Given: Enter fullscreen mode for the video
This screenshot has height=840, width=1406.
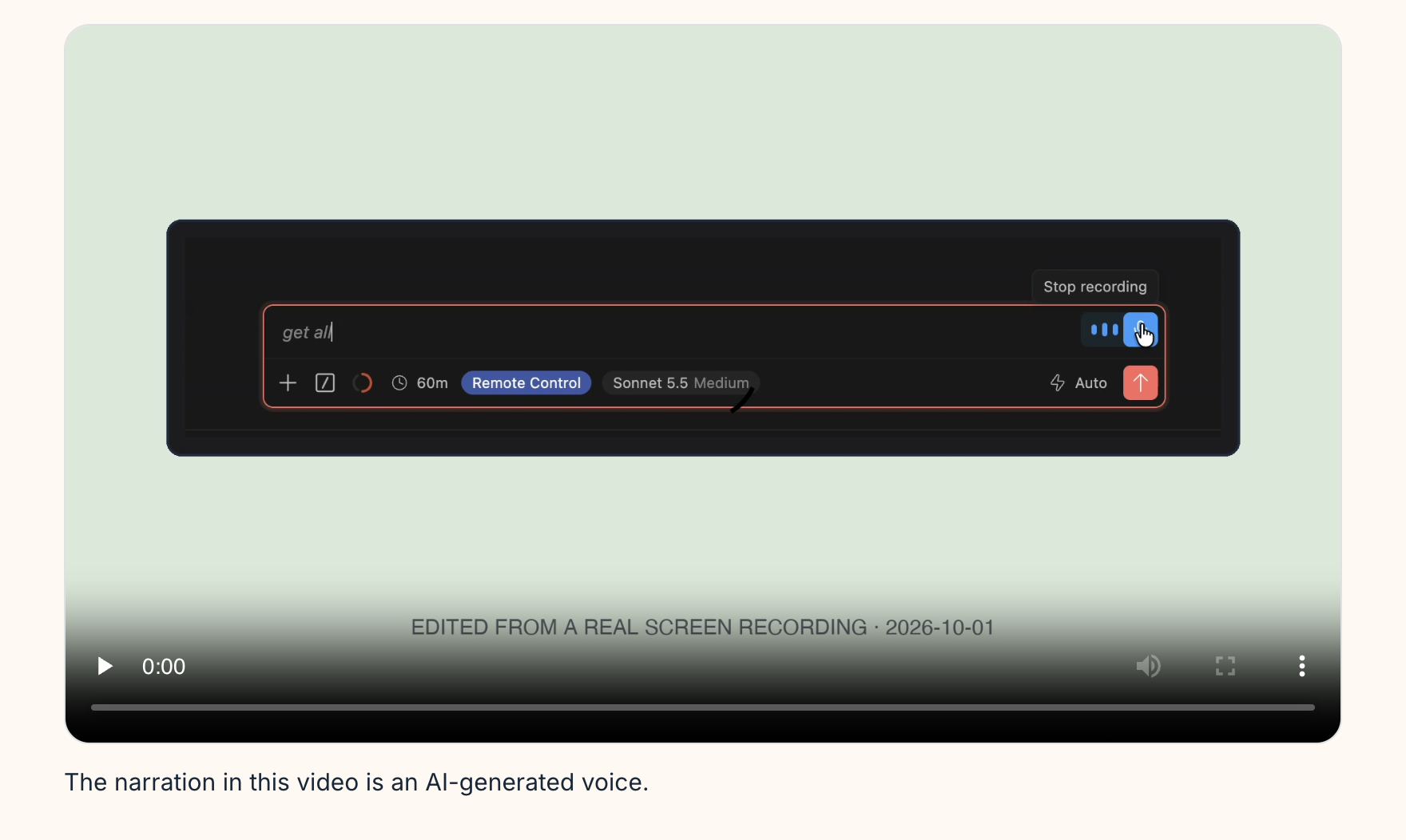Looking at the screenshot, I should coord(1225,666).
